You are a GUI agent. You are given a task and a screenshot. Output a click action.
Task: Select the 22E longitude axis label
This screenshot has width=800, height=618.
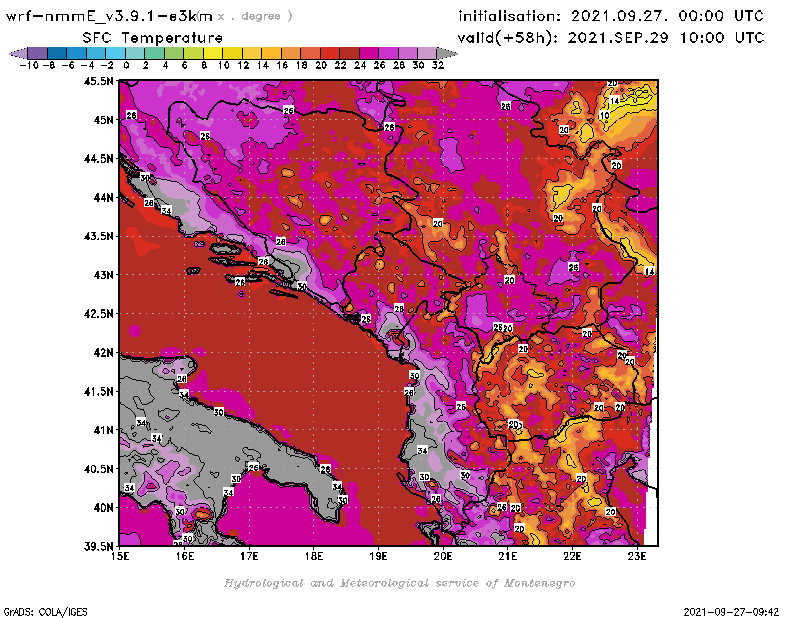[572, 556]
